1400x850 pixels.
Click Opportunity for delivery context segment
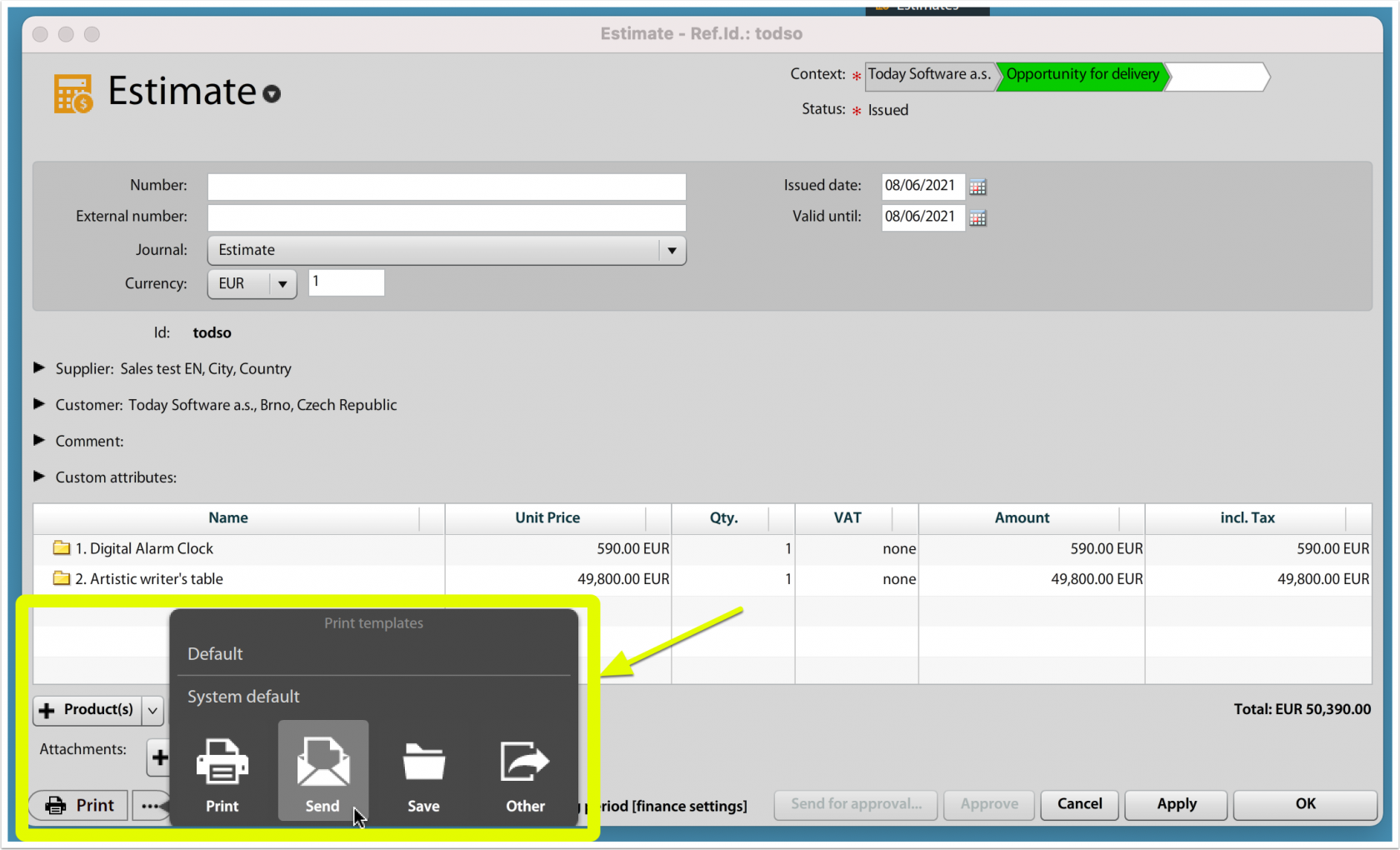1082,75
